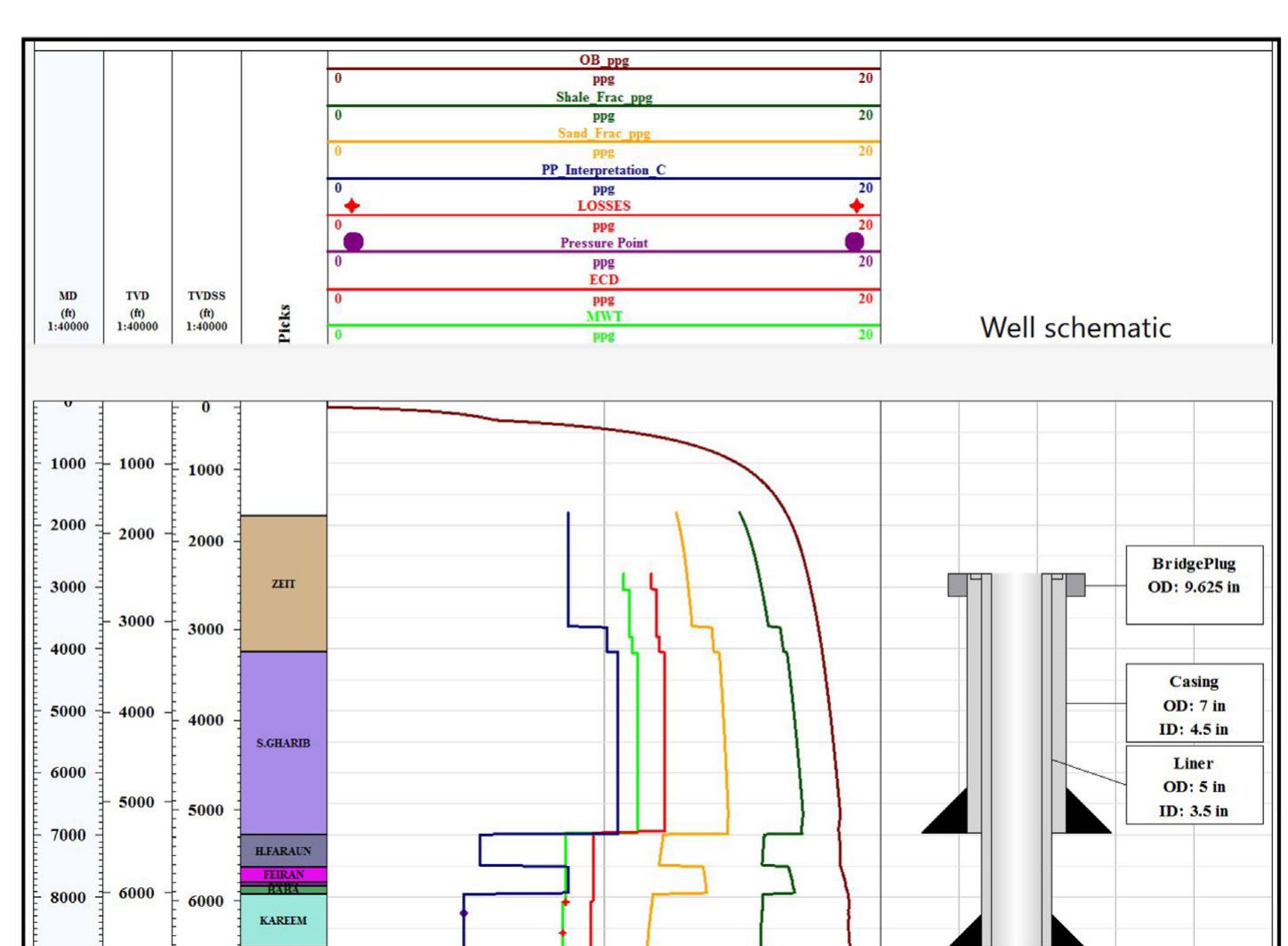The width and height of the screenshot is (1288, 946).
Task: Click the S.GHARIB formation block
Action: click(284, 743)
